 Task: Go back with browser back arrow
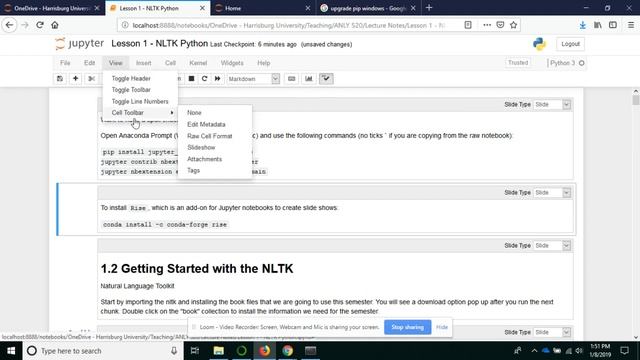coord(9,25)
